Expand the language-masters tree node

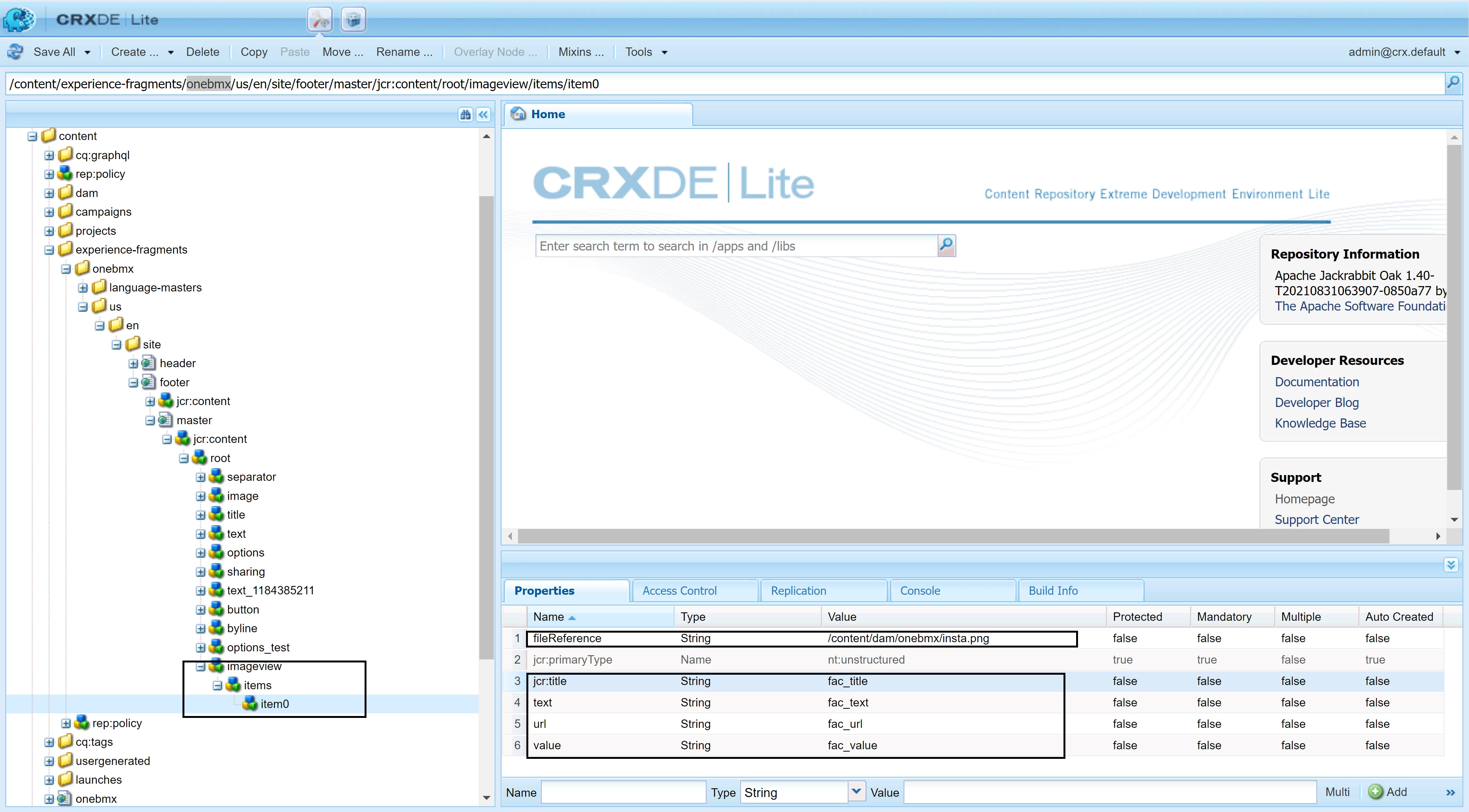click(x=83, y=288)
